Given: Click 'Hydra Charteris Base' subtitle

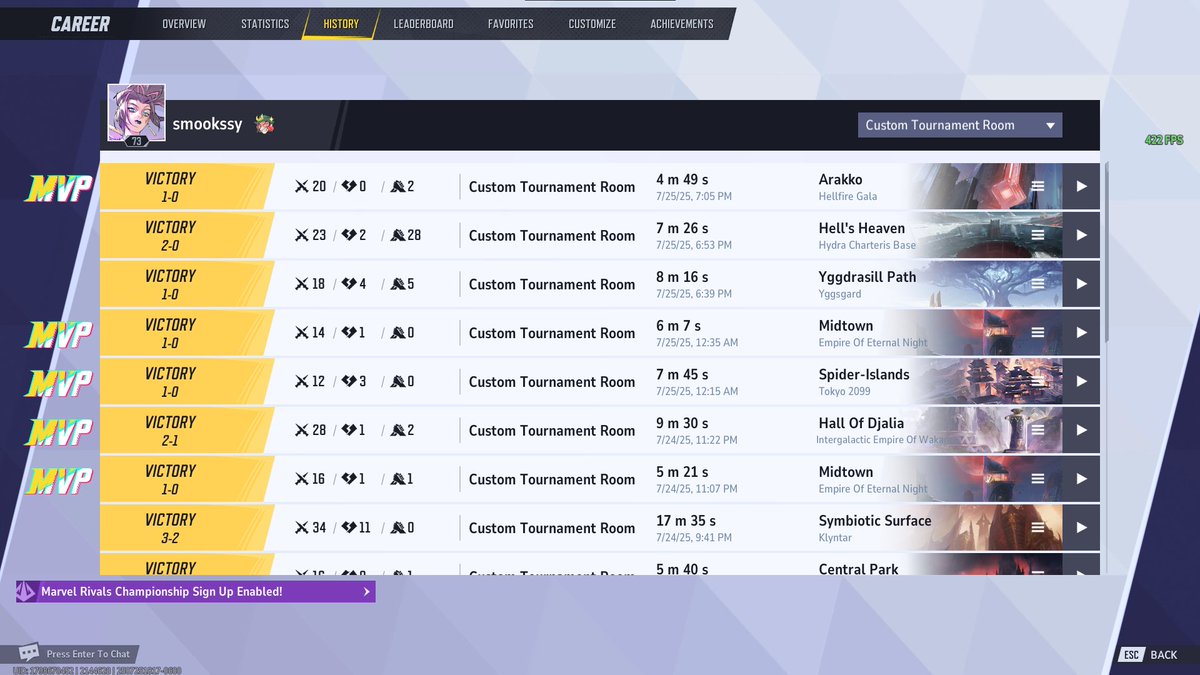Looking at the screenshot, I should pos(867,245).
